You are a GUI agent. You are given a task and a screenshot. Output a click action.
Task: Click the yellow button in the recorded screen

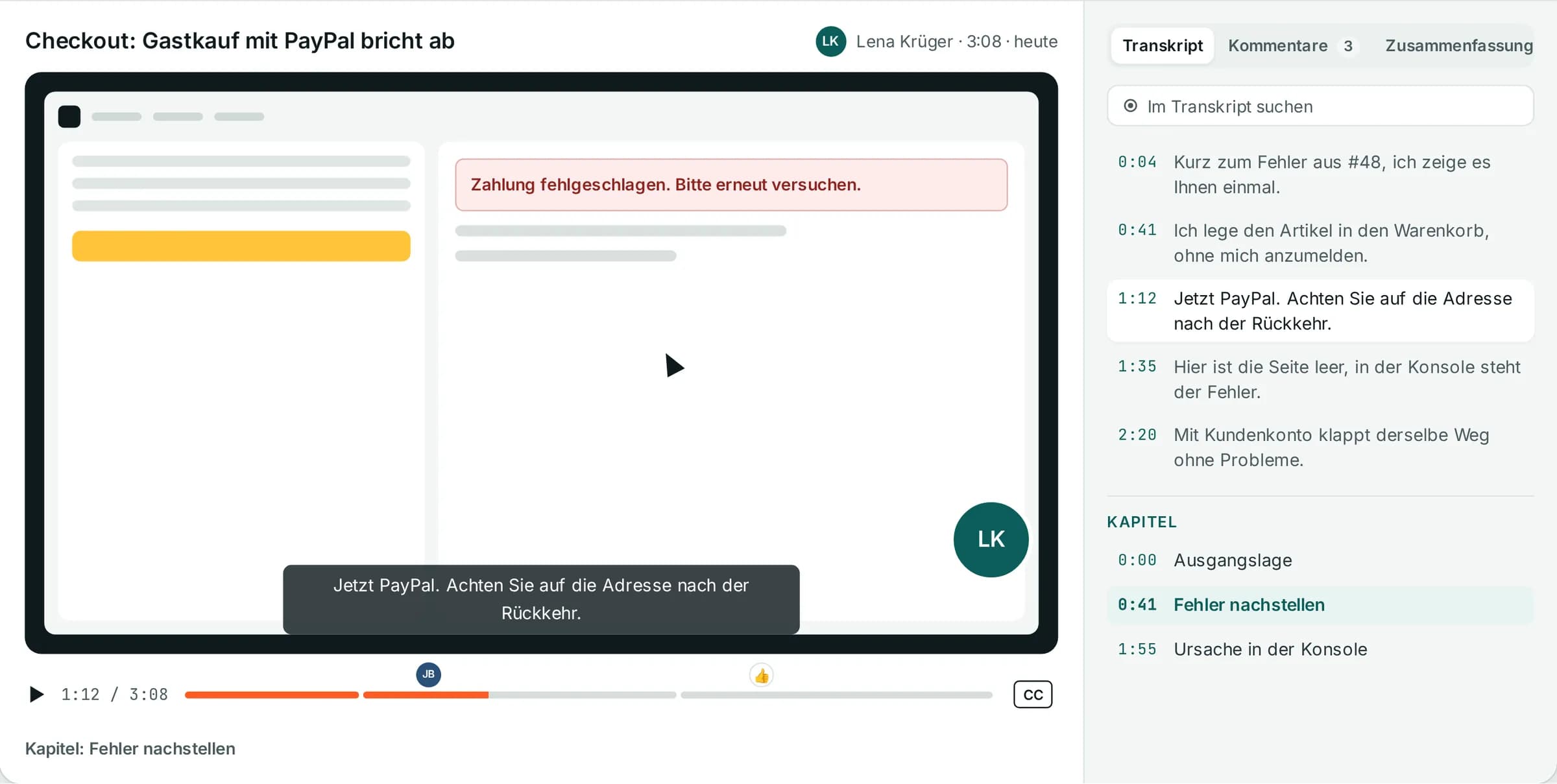pyautogui.click(x=241, y=246)
